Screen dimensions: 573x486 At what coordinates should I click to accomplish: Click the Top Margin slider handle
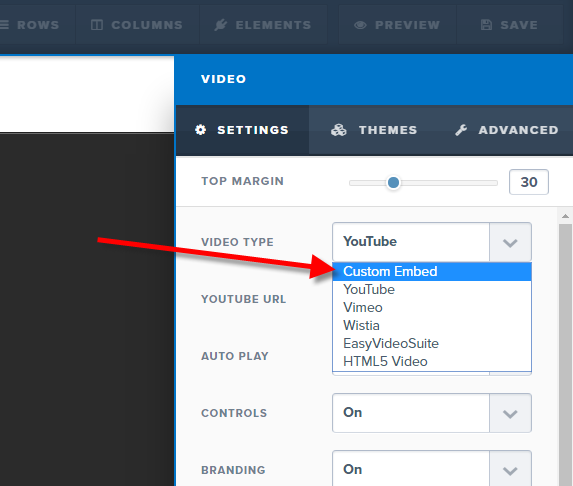pyautogui.click(x=394, y=182)
